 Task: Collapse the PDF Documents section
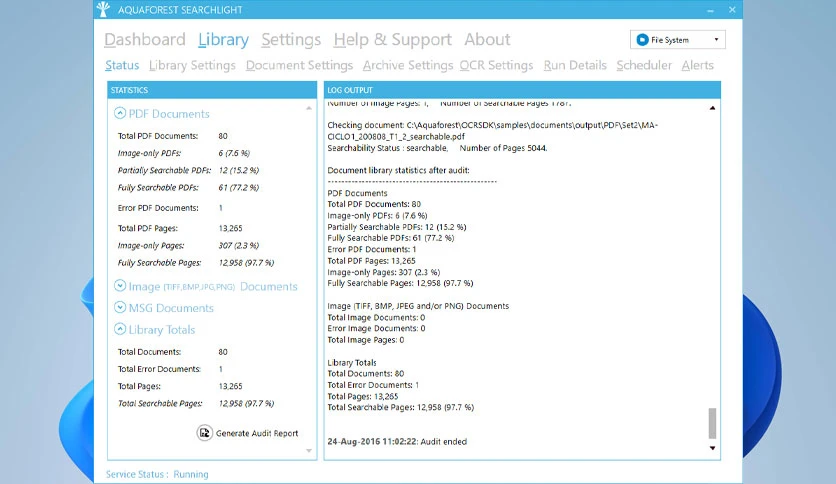coord(120,113)
